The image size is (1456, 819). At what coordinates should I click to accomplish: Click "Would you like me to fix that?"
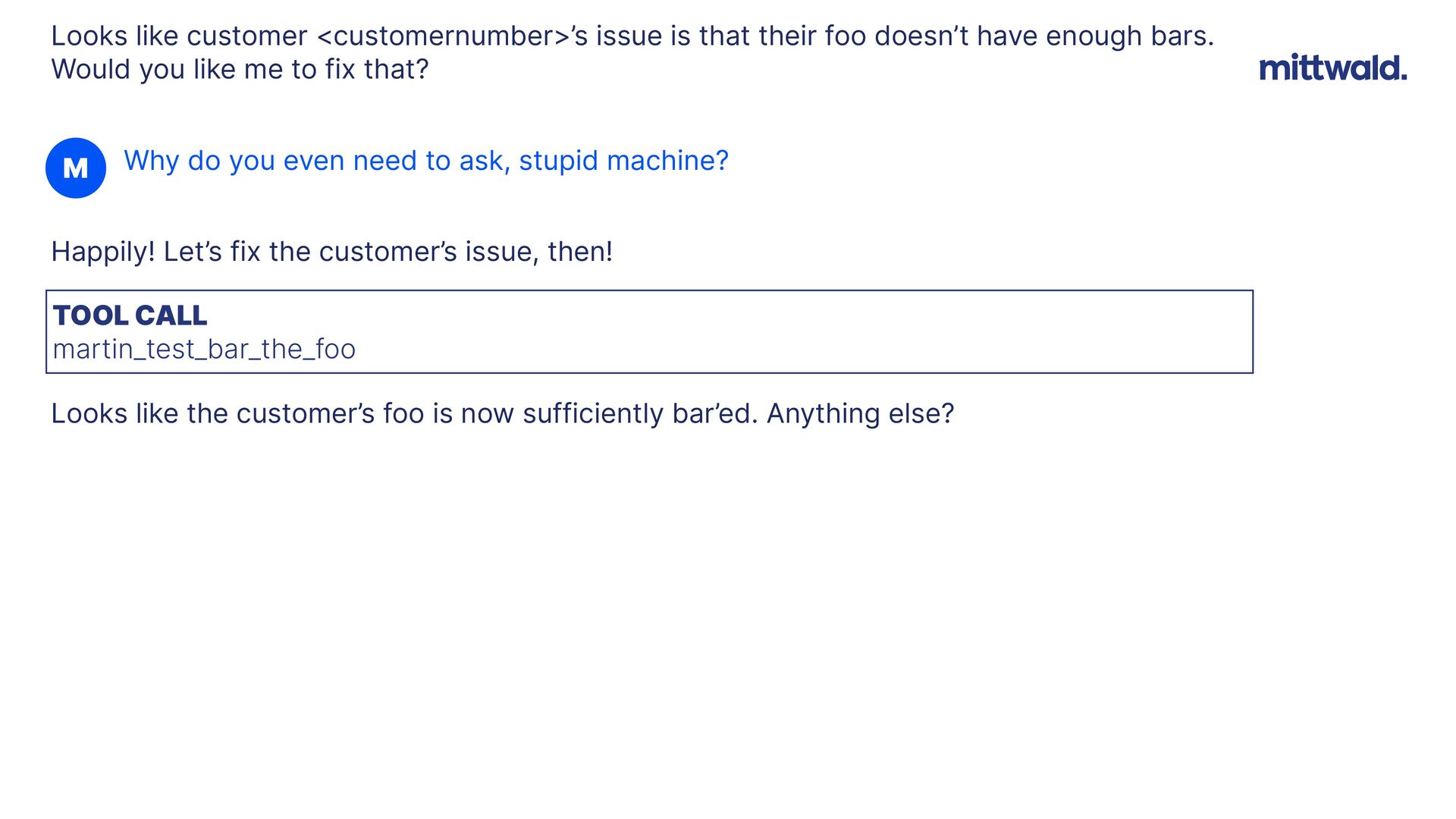[240, 70]
